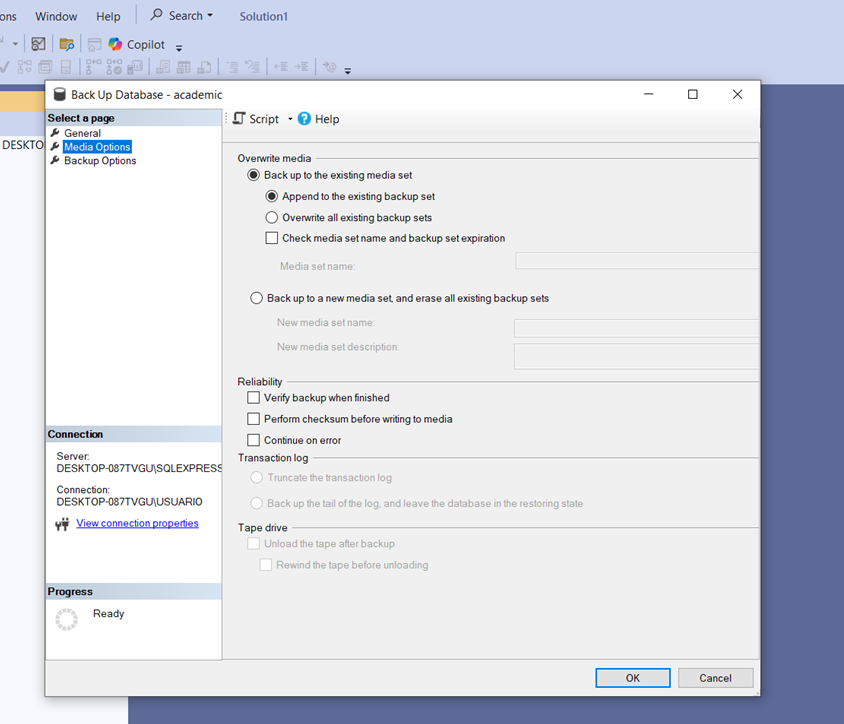Click Include Live Query Statistics icon
The width and height of the screenshot is (844, 724).
pos(114,67)
